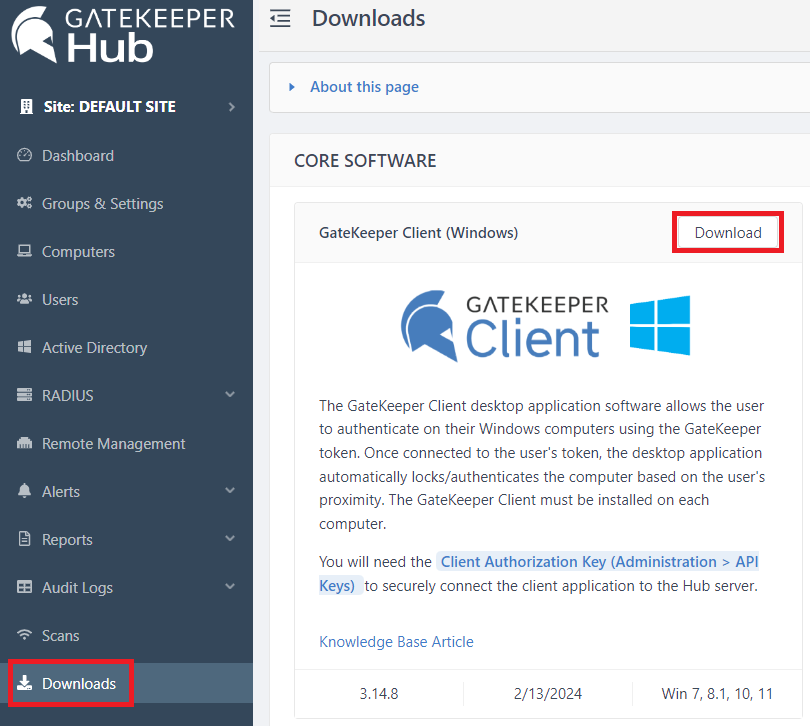Image resolution: width=810 pixels, height=726 pixels.
Task: Open Downloads via the download icon
Action: click(23, 683)
